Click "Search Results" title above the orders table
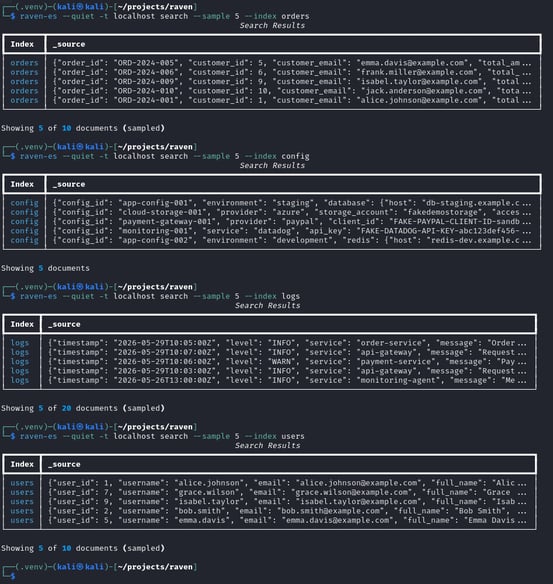This screenshot has height=584, width=553. 272,25
